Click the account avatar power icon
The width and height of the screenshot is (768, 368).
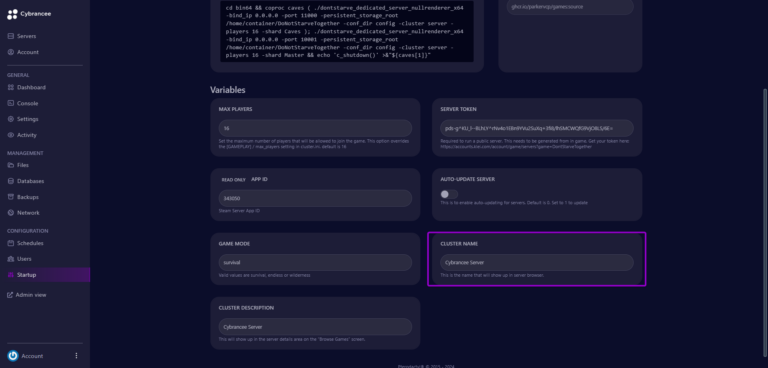point(13,356)
